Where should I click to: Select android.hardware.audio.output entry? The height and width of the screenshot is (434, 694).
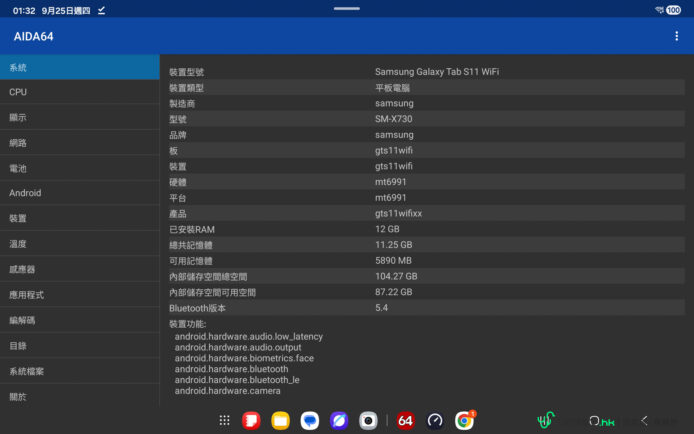tap(238, 347)
